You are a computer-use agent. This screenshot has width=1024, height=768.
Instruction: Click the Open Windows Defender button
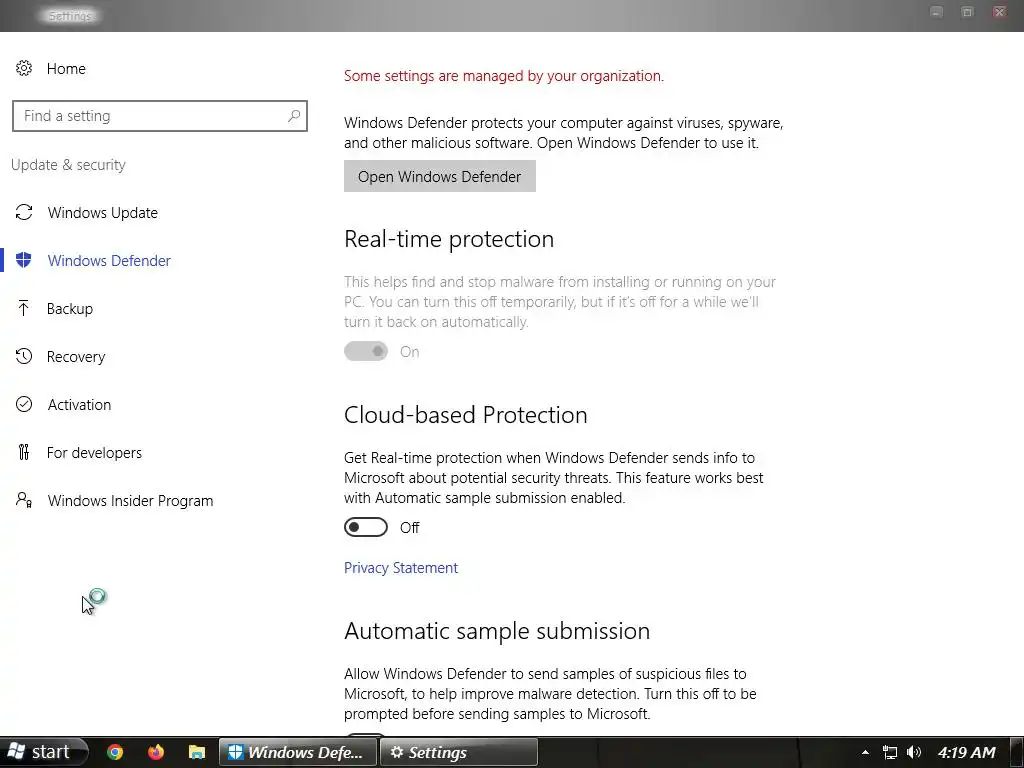[440, 176]
